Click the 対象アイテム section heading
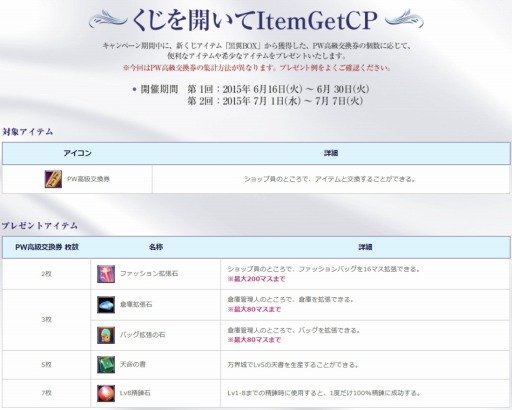The image size is (512, 410). pos(28,132)
